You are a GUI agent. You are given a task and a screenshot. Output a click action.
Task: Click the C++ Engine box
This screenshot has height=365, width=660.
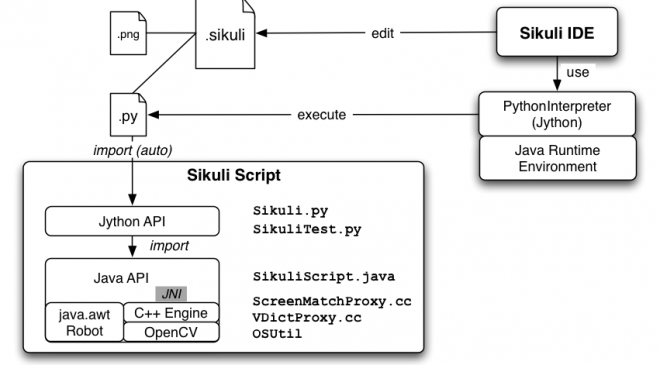tap(171, 313)
